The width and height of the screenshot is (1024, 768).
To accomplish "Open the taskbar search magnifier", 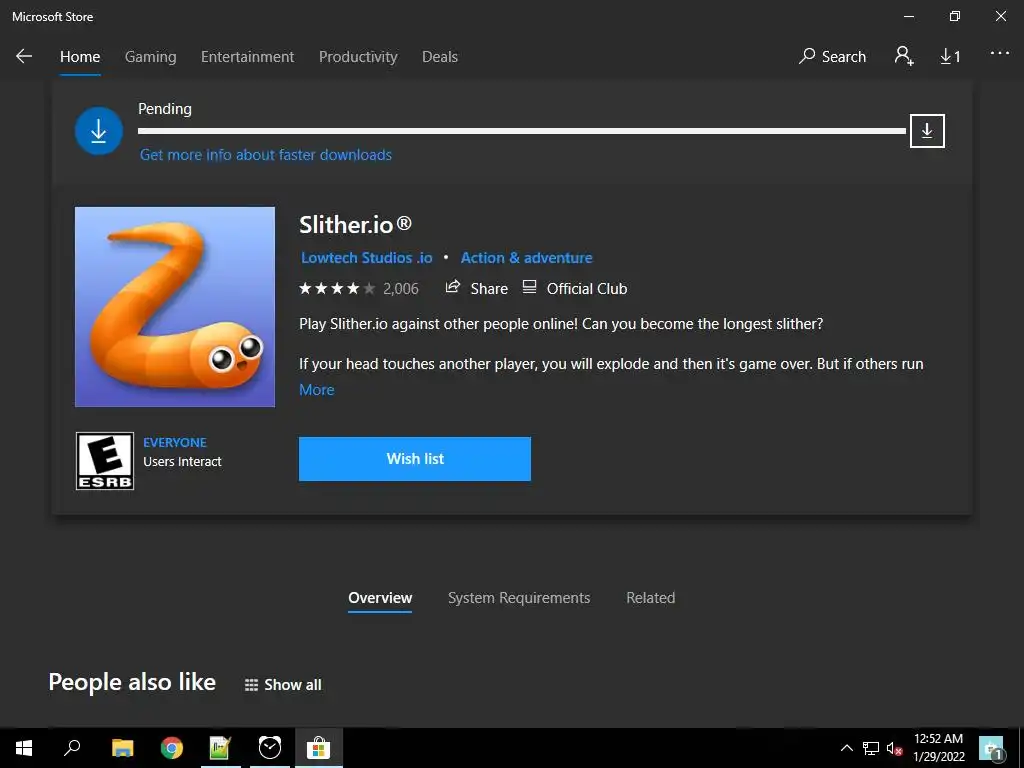I will 72,747.
